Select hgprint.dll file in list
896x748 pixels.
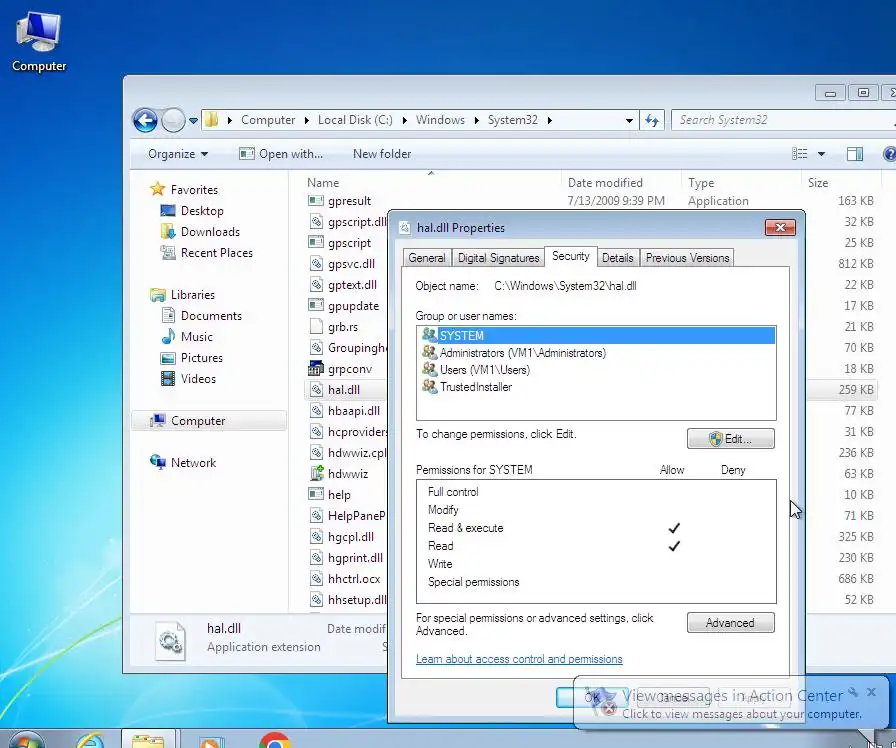click(355, 558)
